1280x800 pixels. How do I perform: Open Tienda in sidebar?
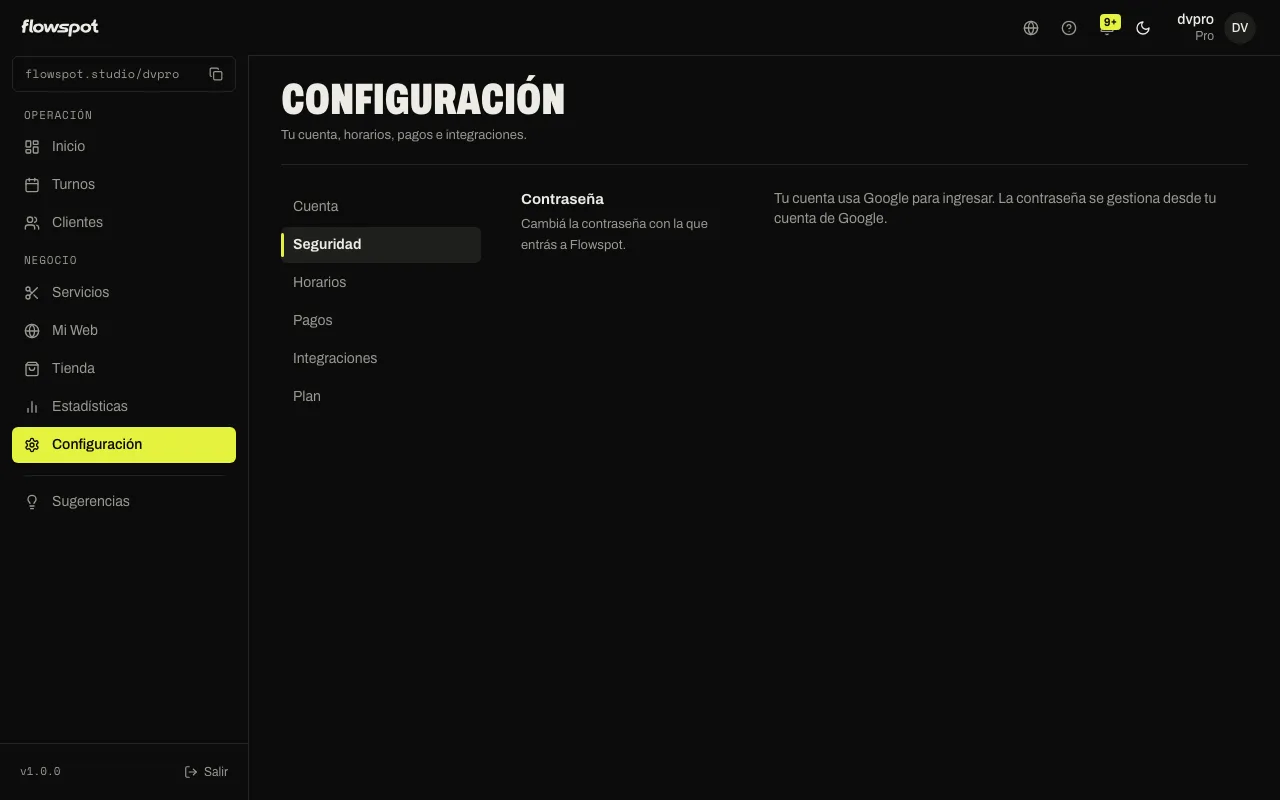click(124, 369)
